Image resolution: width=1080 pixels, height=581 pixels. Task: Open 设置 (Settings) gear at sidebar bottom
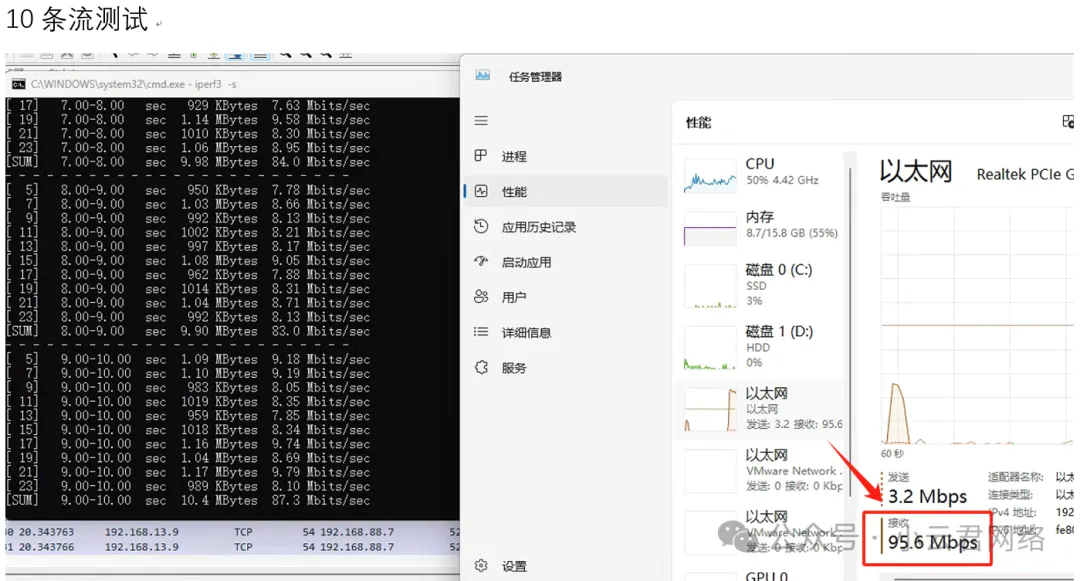481,566
